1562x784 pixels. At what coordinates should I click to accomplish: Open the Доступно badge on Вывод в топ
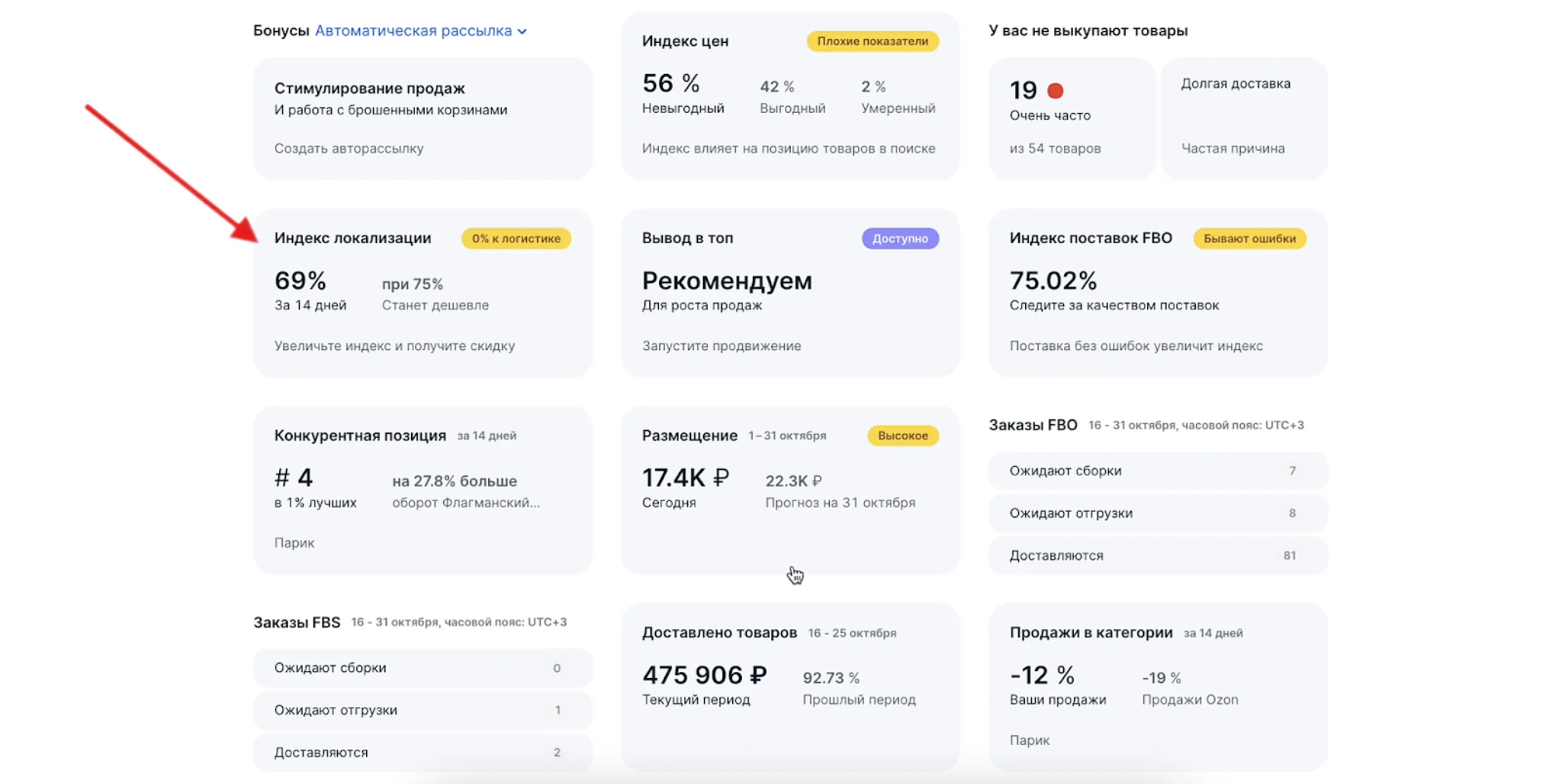coord(900,238)
